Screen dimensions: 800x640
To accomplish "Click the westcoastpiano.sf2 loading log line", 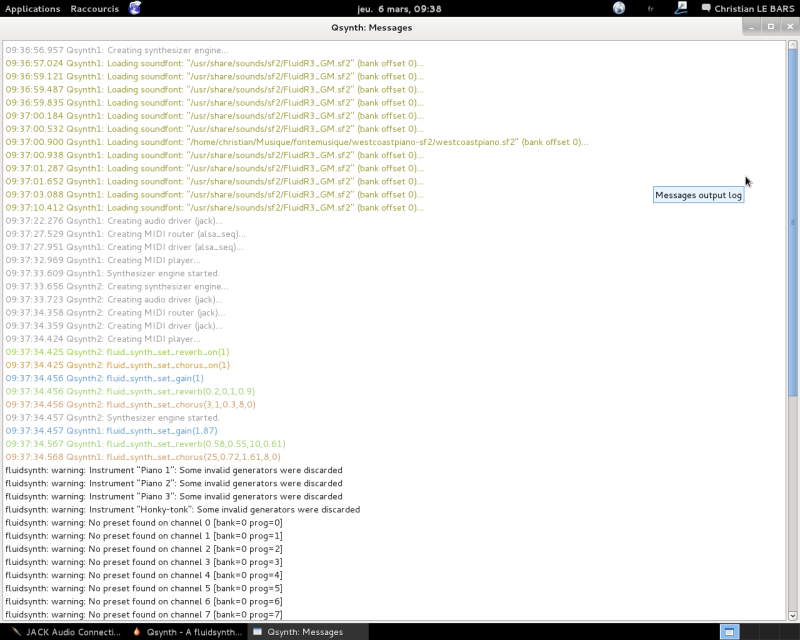I will tap(296, 142).
